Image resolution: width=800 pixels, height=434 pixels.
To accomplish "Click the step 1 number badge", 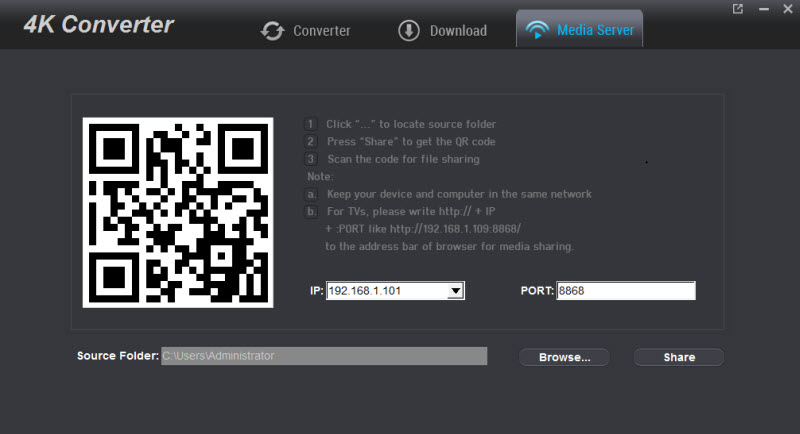I will 311,124.
